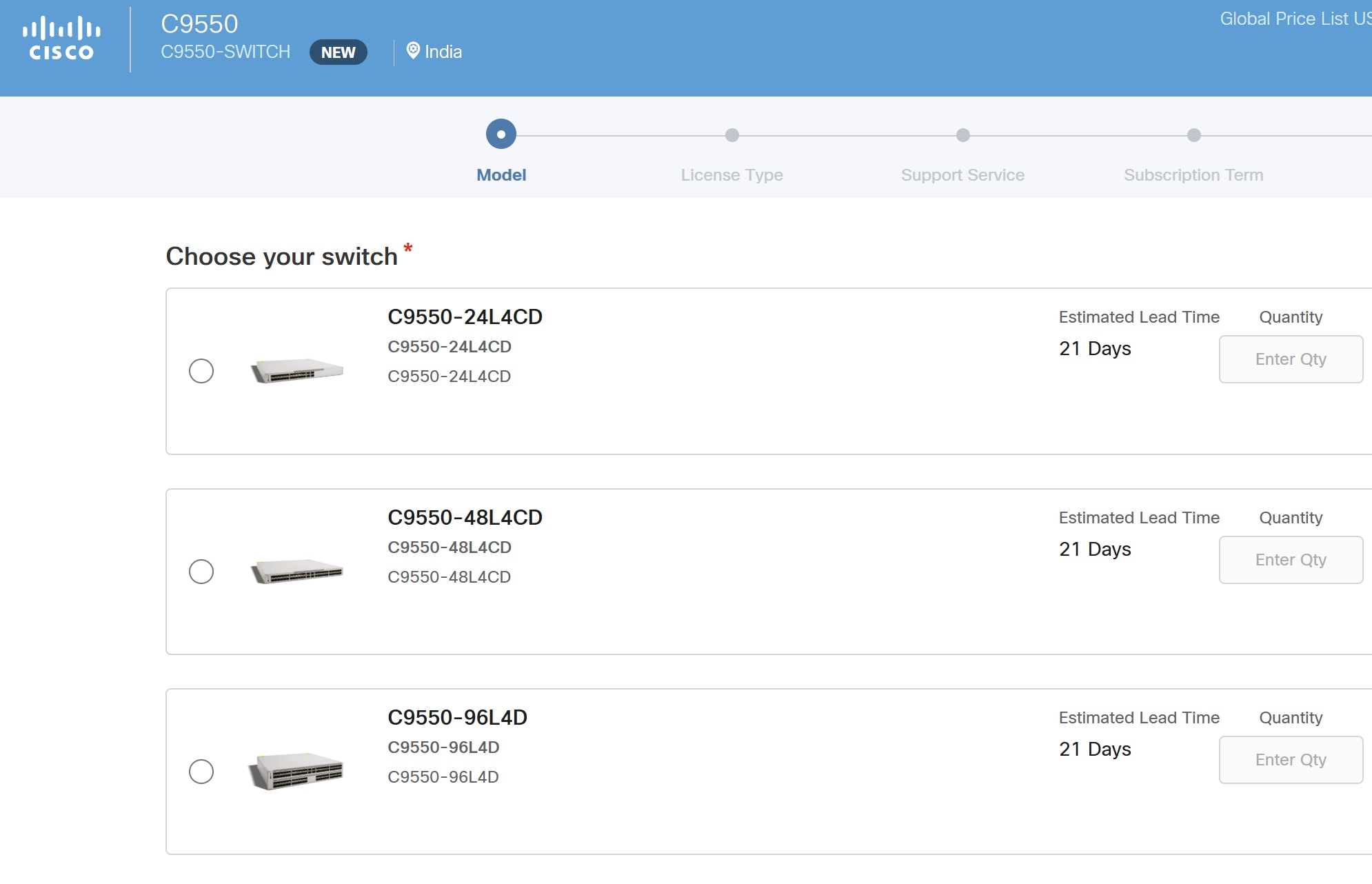Click the License Type step dot
This screenshot has height=884, width=1372.
pos(732,135)
